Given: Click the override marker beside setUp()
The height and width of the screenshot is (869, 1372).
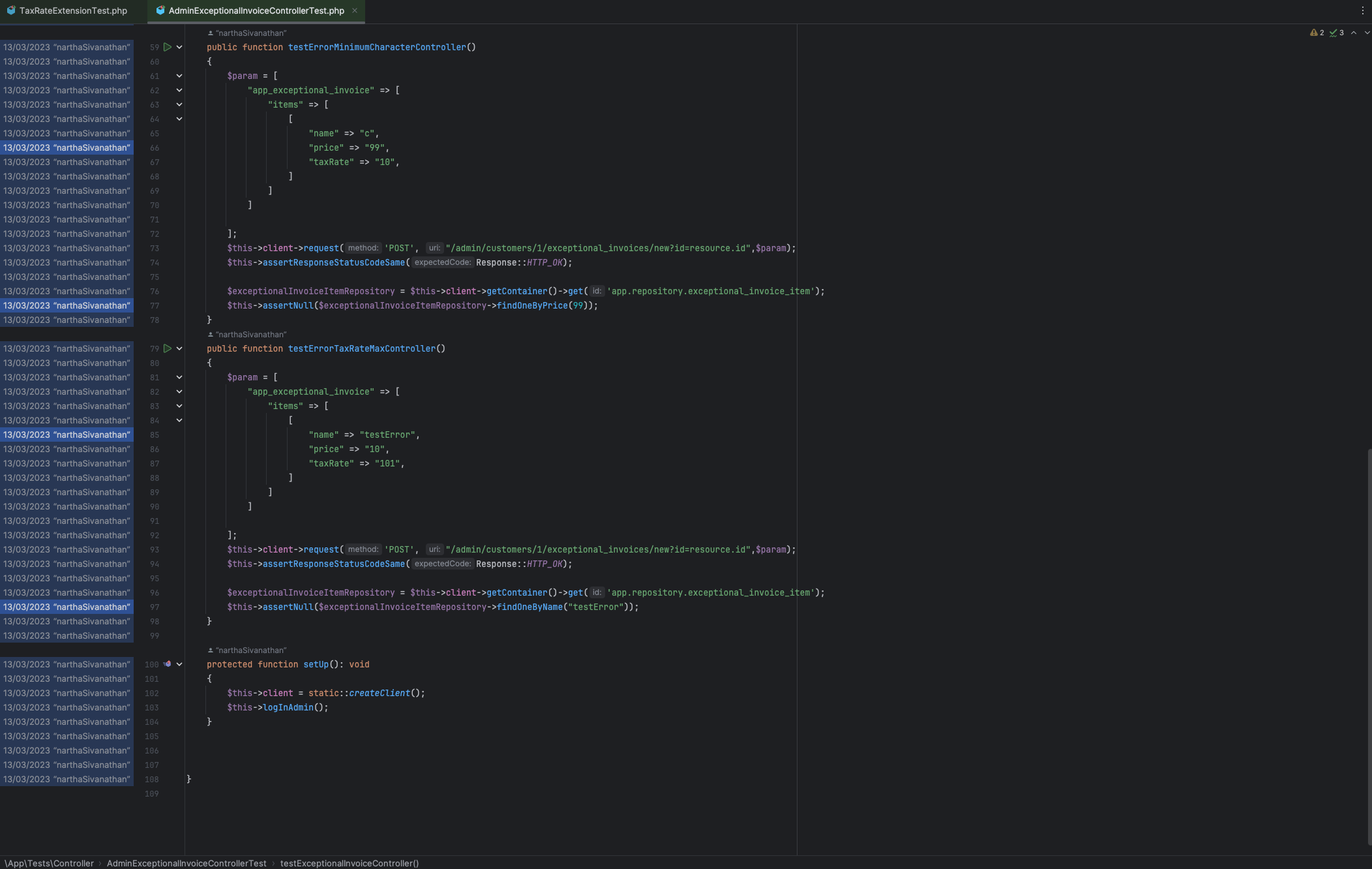Looking at the screenshot, I should tap(168, 664).
